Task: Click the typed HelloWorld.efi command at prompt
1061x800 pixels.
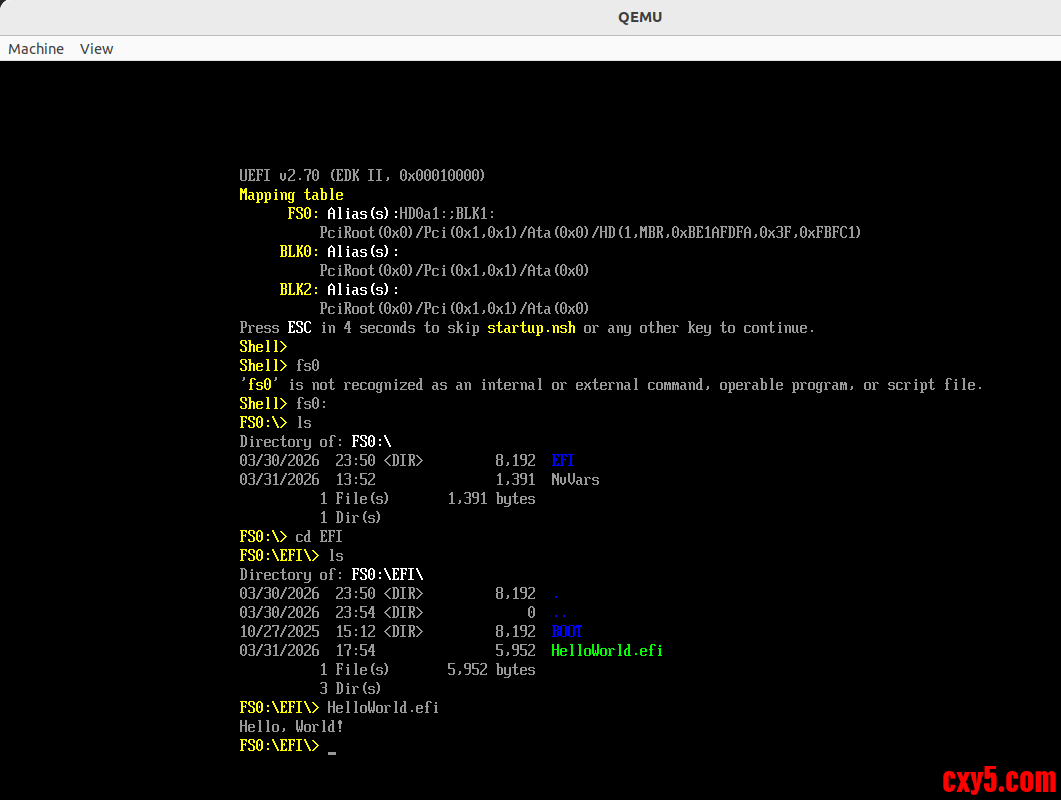Action: (383, 708)
